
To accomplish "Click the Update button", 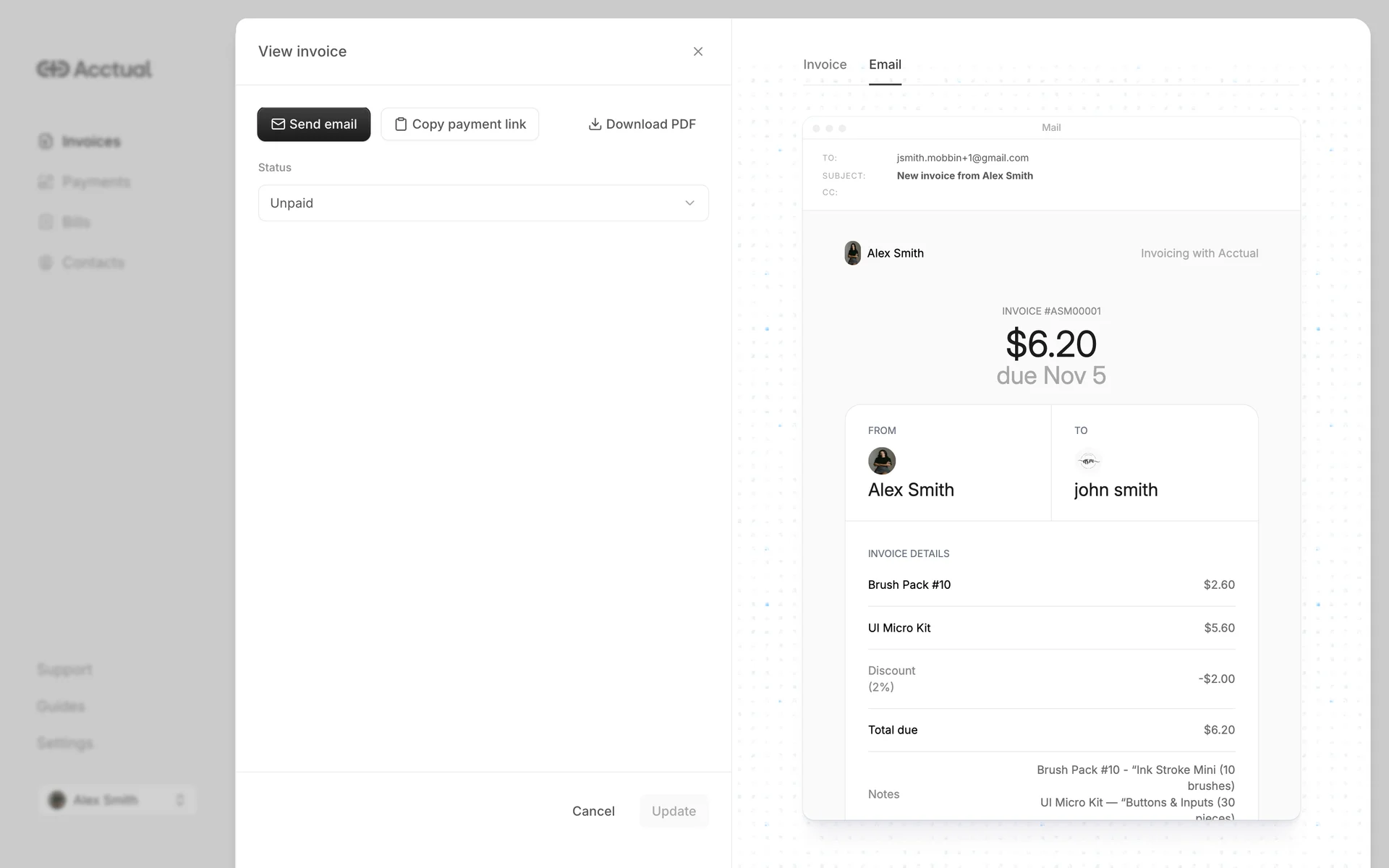I will 673,811.
